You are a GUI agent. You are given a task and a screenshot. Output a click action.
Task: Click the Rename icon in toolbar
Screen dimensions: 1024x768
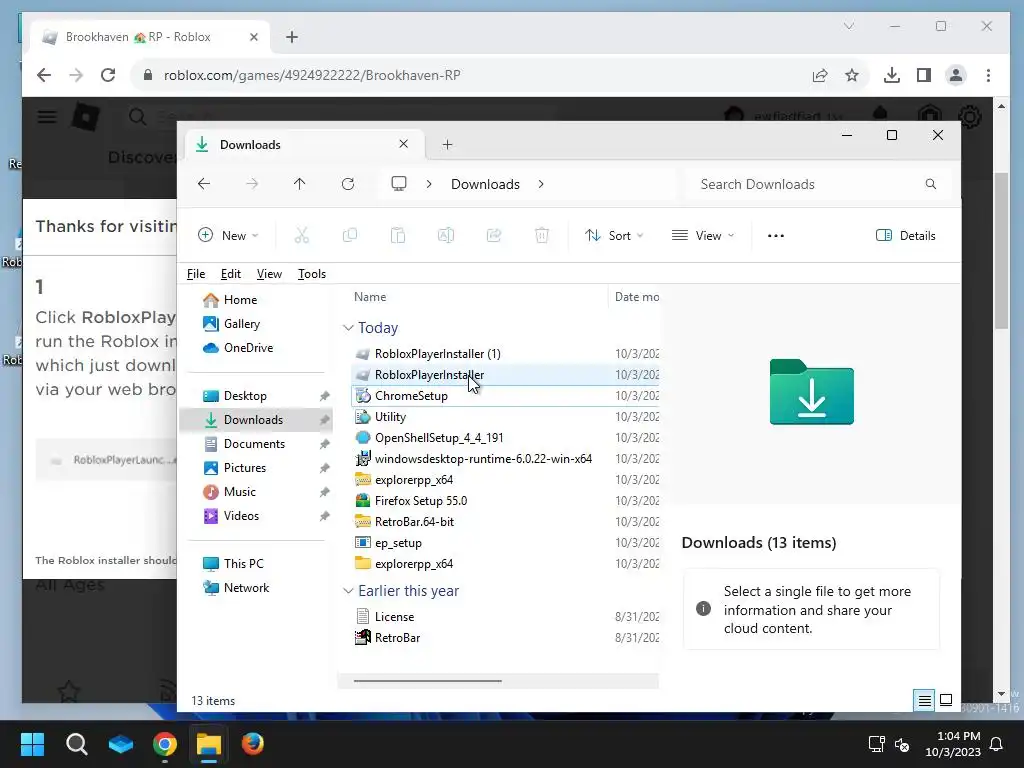446,235
